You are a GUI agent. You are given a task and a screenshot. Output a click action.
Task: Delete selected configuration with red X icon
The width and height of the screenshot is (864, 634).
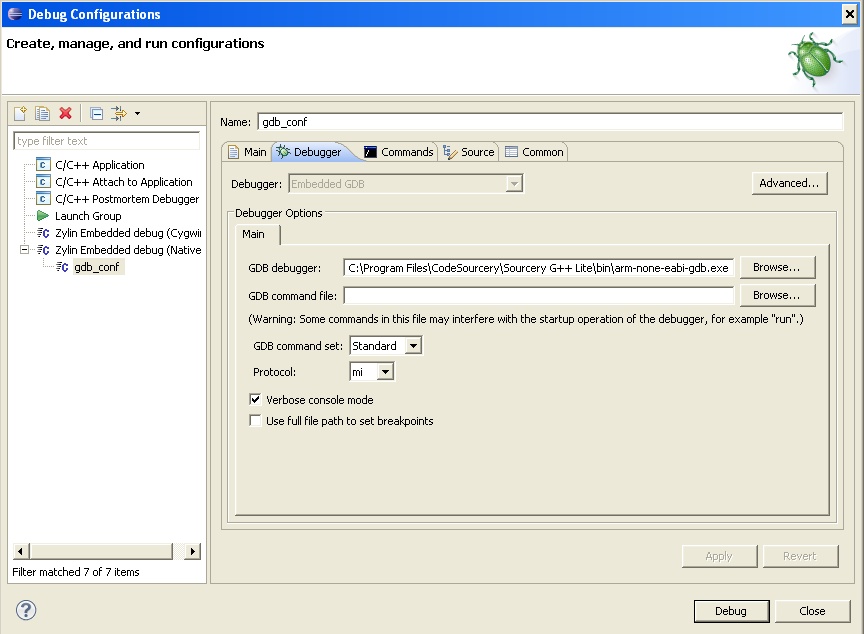point(65,114)
